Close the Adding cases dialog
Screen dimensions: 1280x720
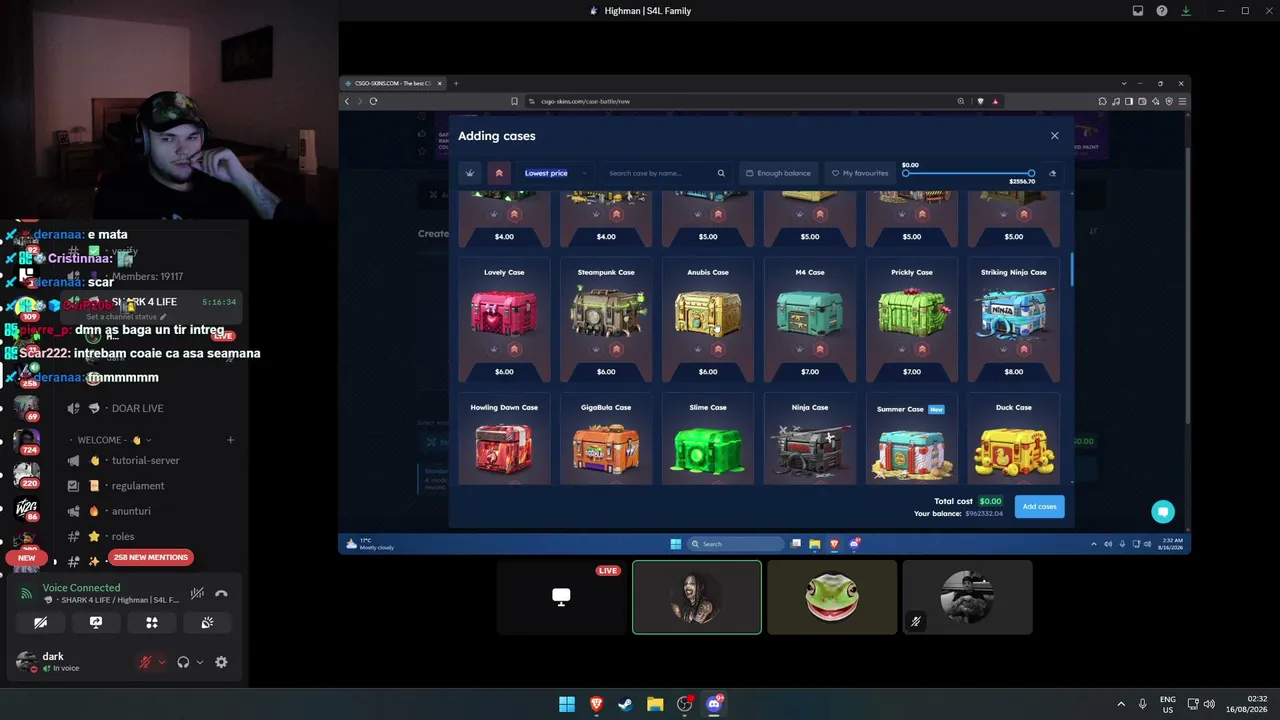[x=1054, y=136]
